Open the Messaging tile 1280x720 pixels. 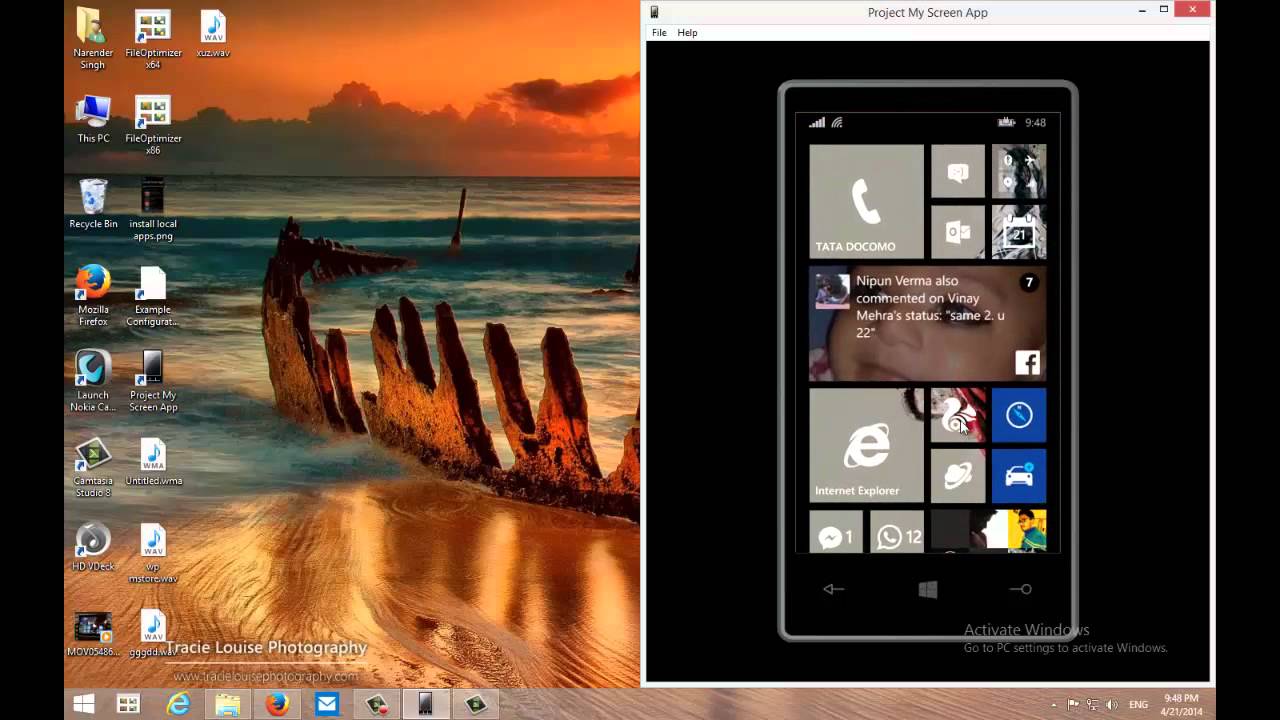957,171
